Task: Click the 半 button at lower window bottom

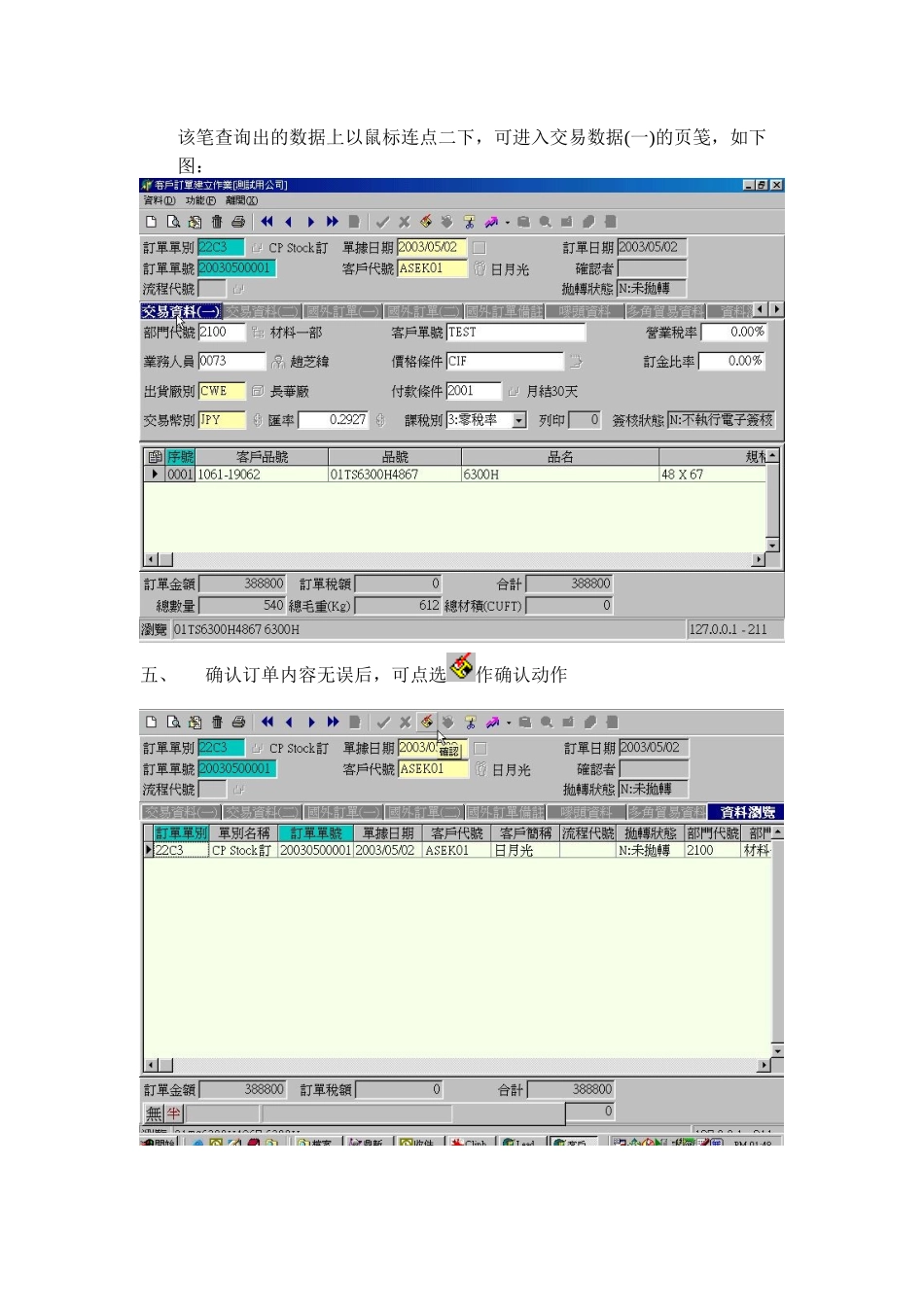Action: [x=174, y=1113]
